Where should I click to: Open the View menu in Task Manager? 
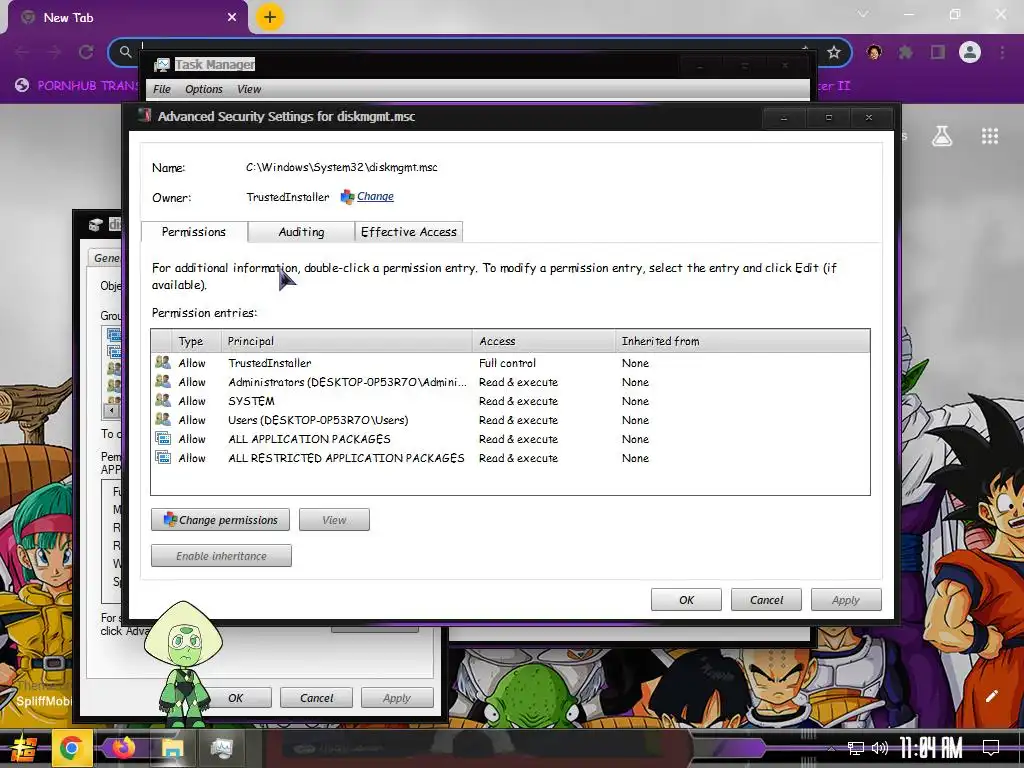(x=249, y=89)
